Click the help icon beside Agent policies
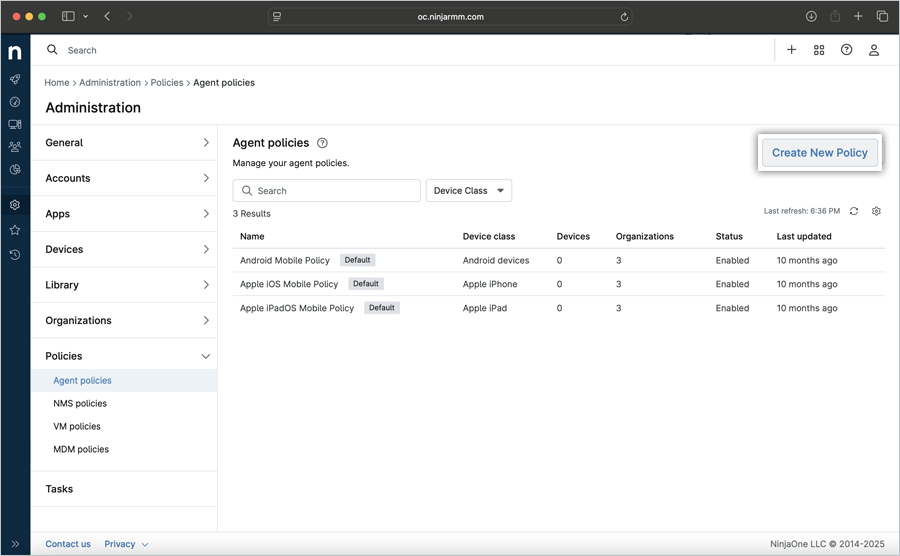Viewport: 900px width, 556px height. pyautogui.click(x=322, y=143)
